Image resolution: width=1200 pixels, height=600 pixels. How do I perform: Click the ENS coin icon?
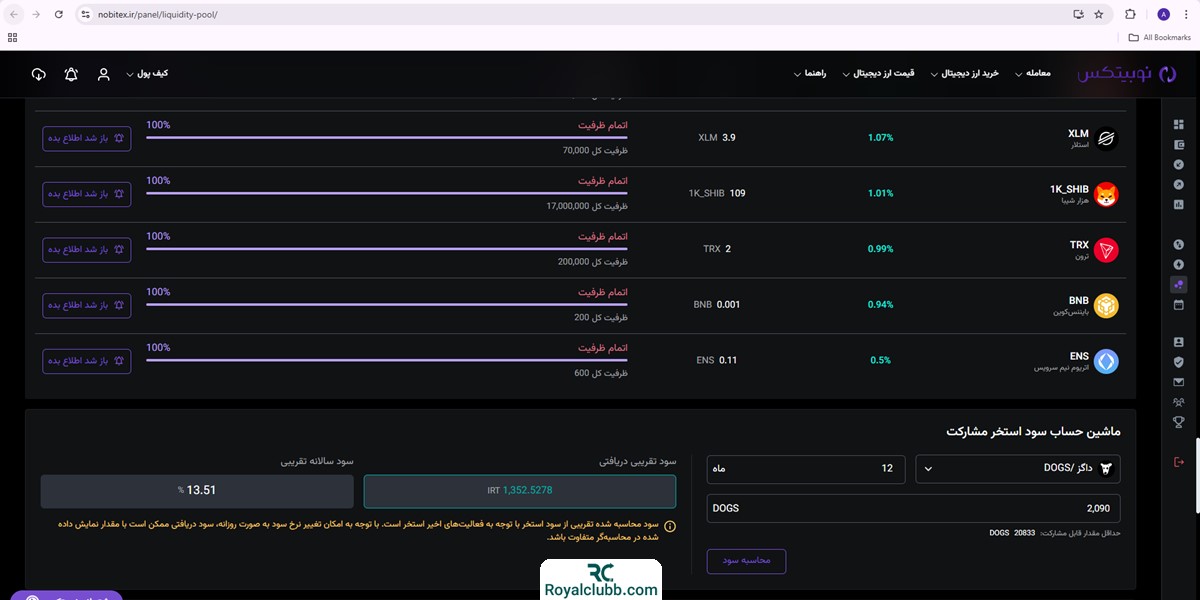(x=1105, y=361)
